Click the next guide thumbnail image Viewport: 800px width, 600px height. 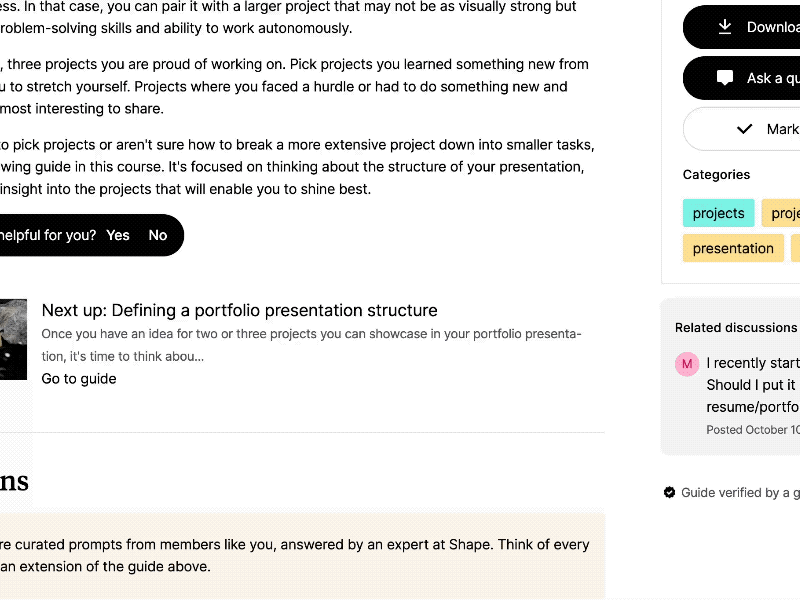(x=13, y=340)
